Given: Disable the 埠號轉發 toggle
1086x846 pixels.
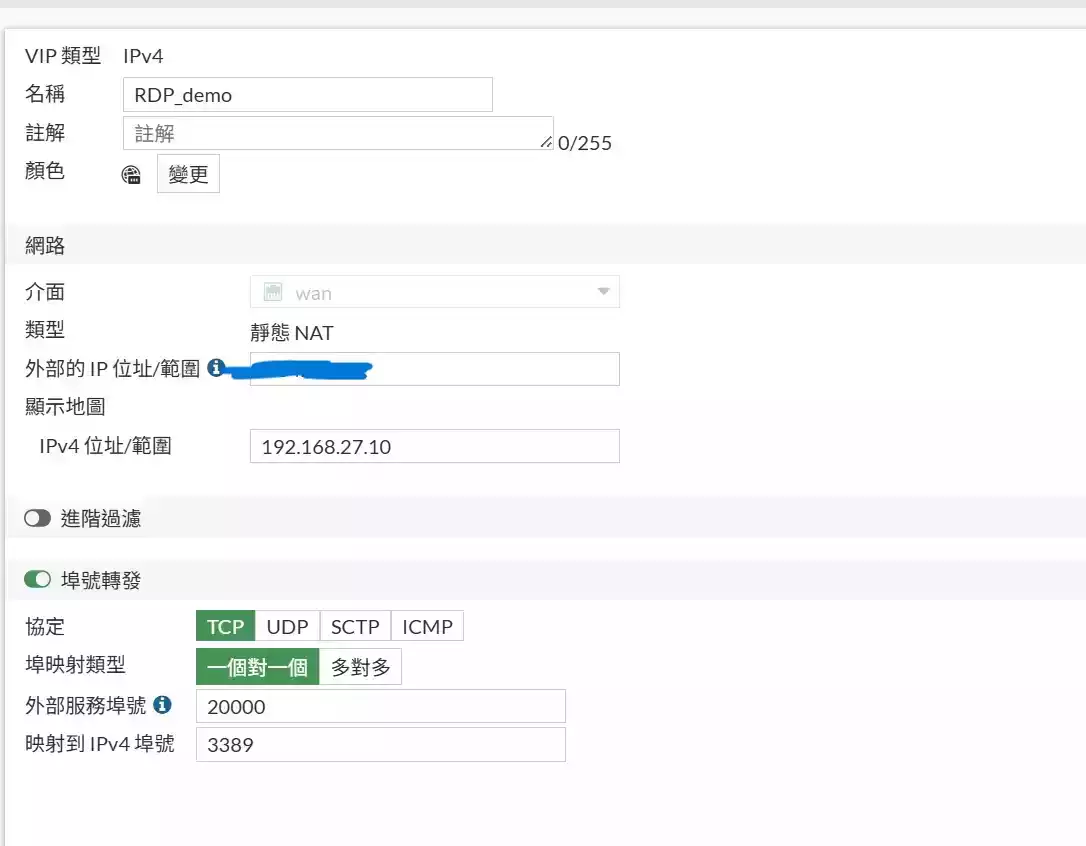Looking at the screenshot, I should 38,580.
